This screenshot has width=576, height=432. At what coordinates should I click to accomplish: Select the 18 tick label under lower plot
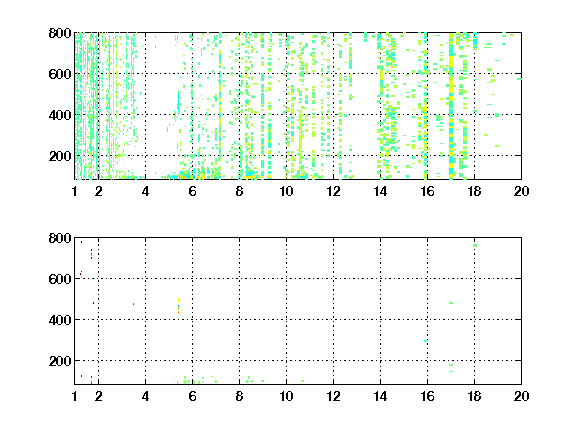474,396
